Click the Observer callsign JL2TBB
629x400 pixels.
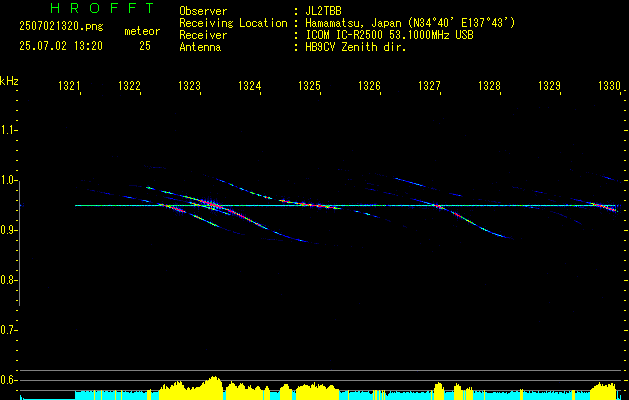point(323,11)
